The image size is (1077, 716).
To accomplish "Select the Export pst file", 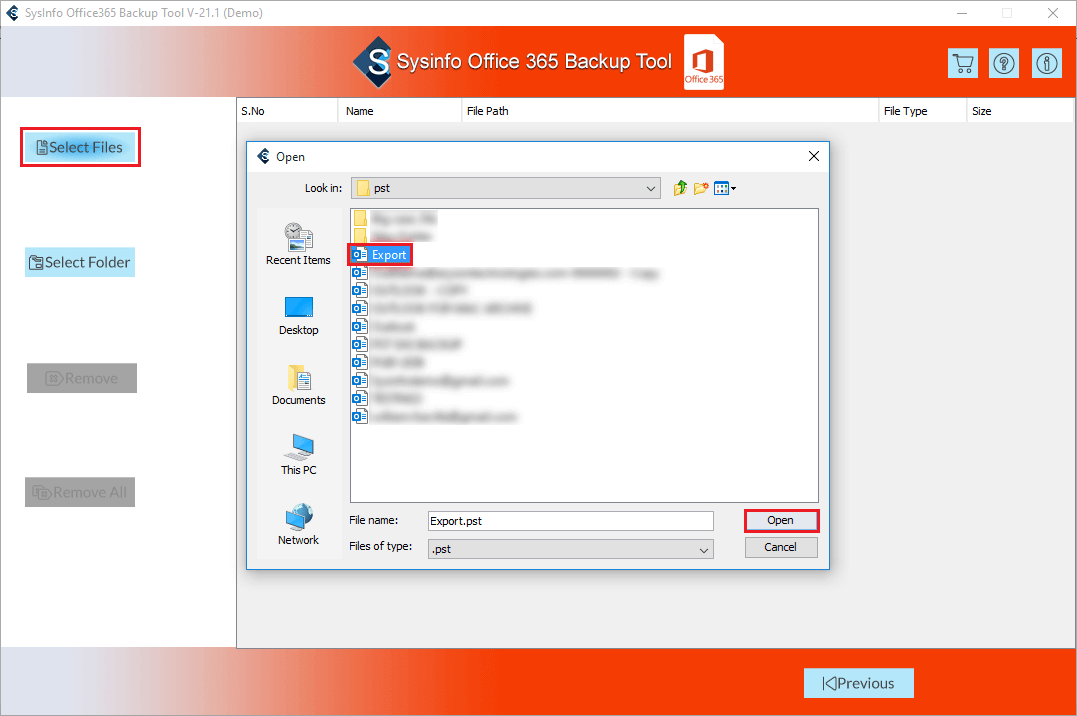I will pos(380,255).
